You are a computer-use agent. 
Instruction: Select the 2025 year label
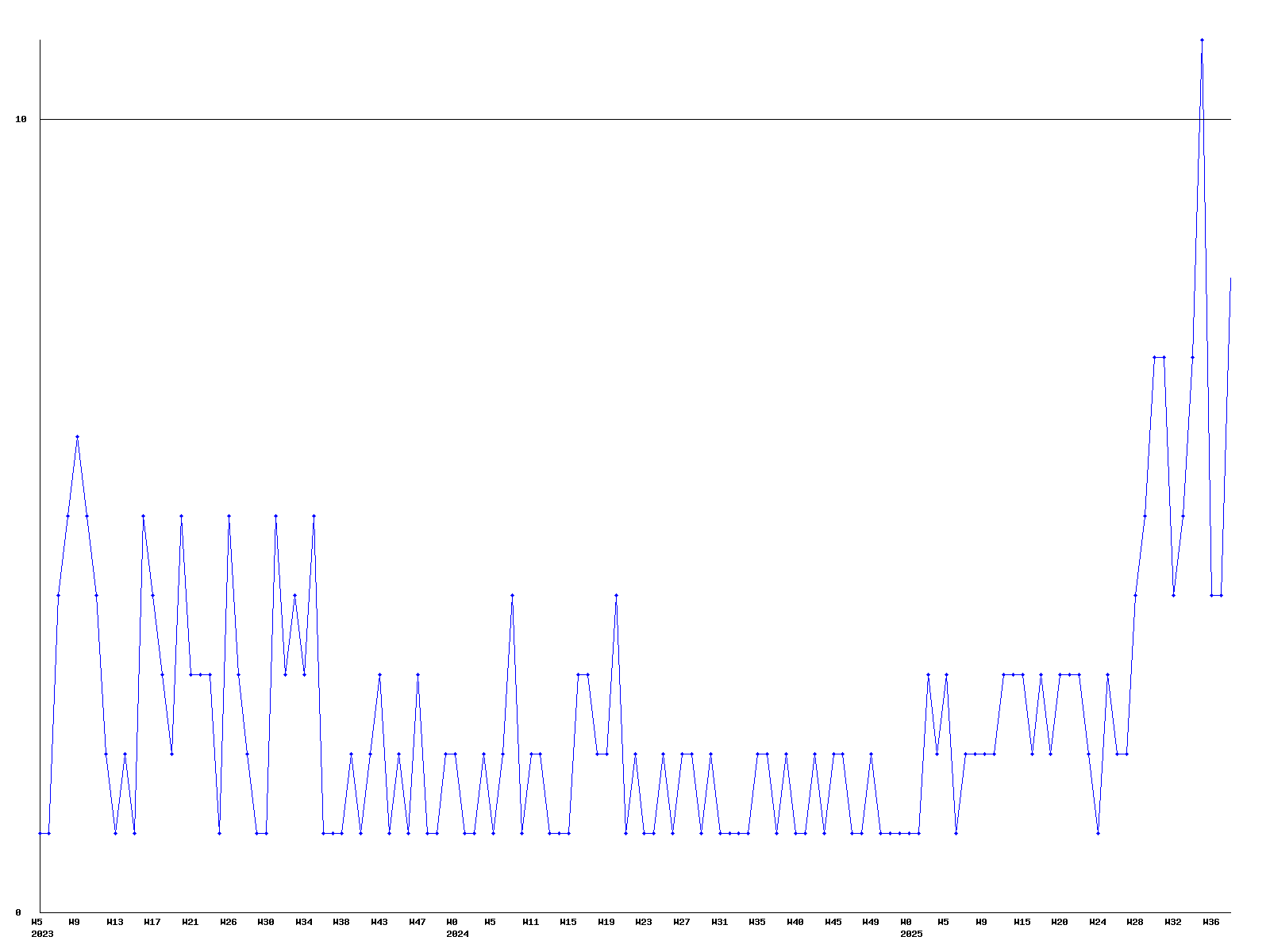pos(911,934)
